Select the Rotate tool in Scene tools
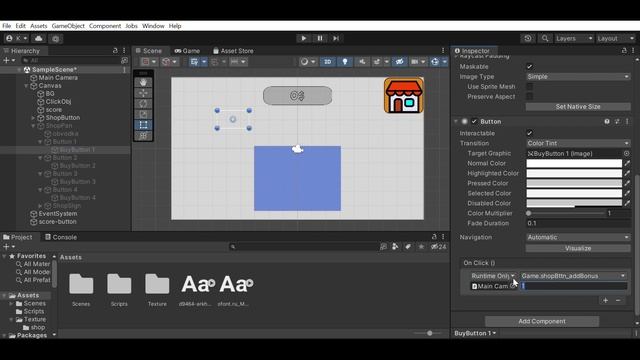This screenshot has height=360, width=640. pyautogui.click(x=143, y=104)
